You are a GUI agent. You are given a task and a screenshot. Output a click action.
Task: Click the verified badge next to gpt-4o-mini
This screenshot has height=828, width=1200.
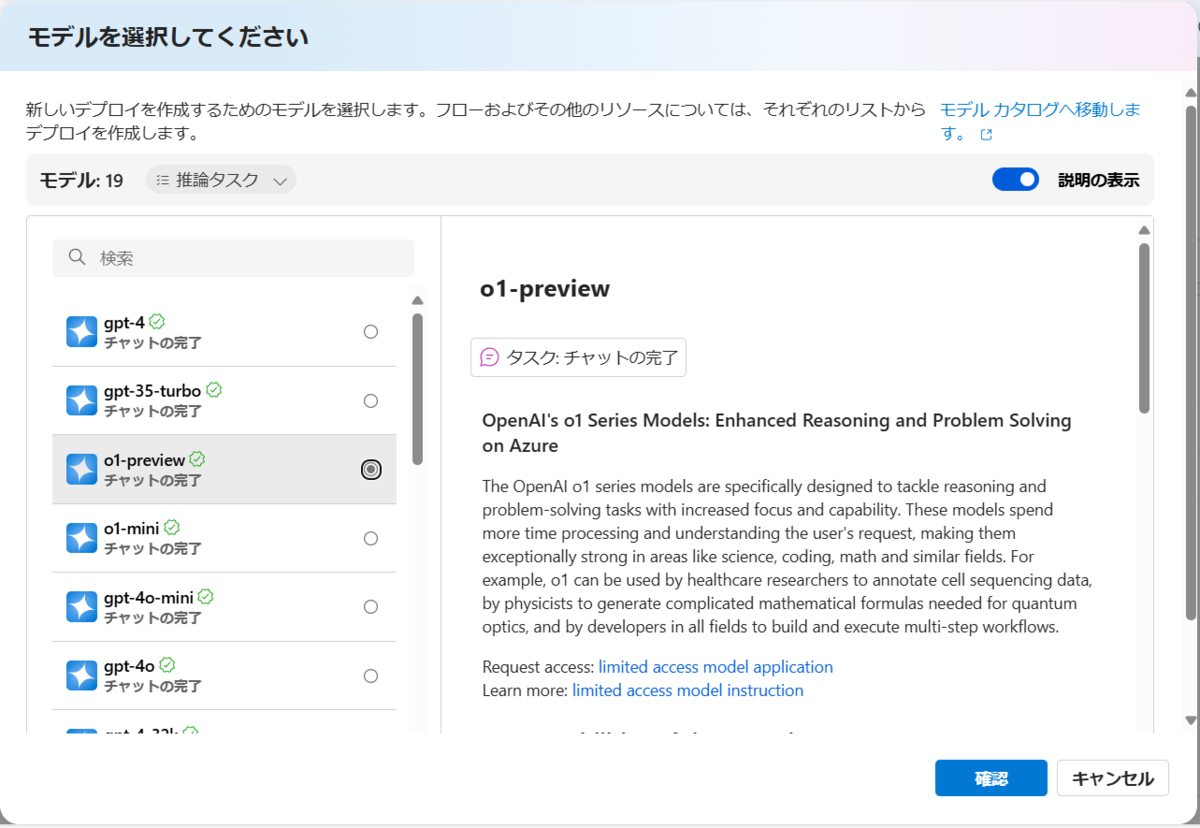click(206, 596)
